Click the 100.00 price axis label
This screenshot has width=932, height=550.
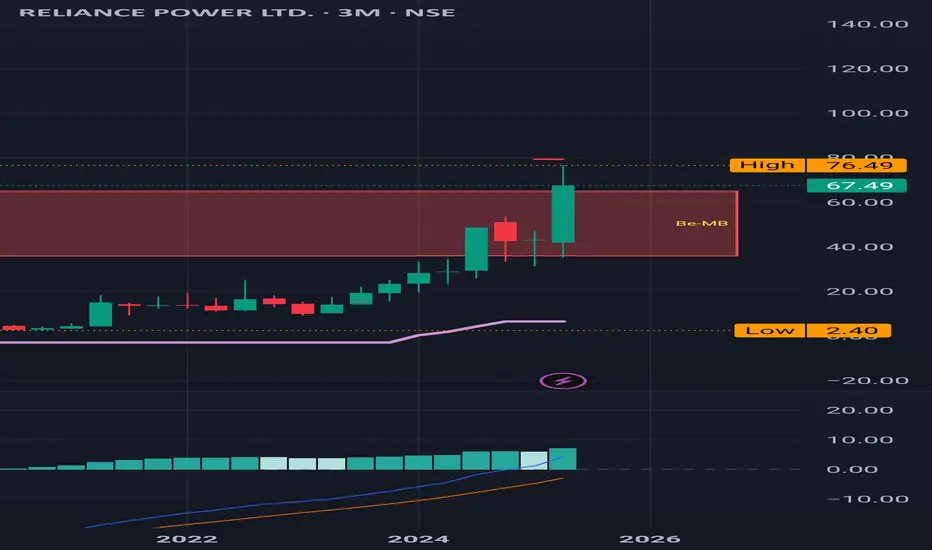(x=868, y=114)
